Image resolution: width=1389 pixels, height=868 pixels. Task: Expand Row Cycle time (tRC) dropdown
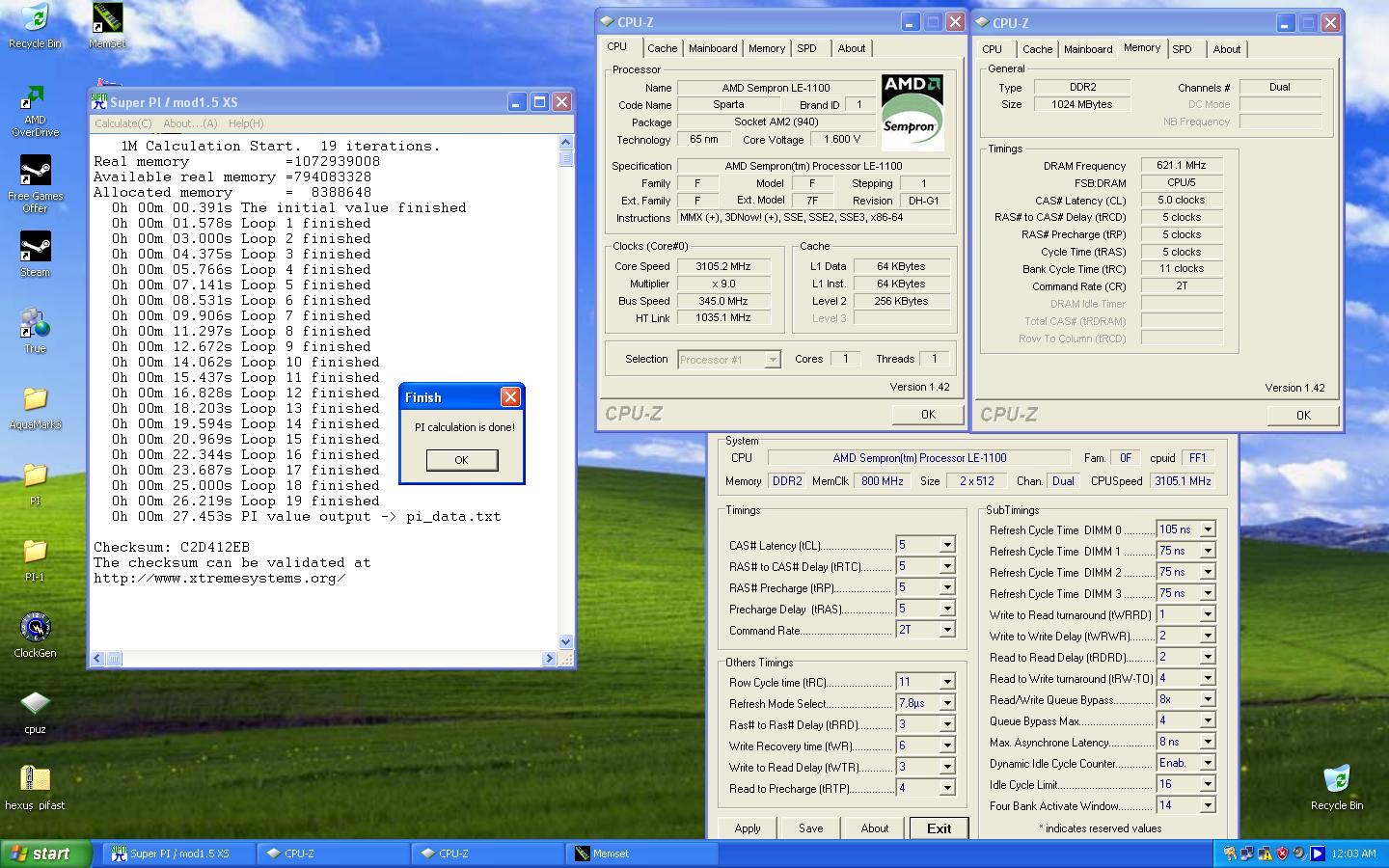click(947, 682)
